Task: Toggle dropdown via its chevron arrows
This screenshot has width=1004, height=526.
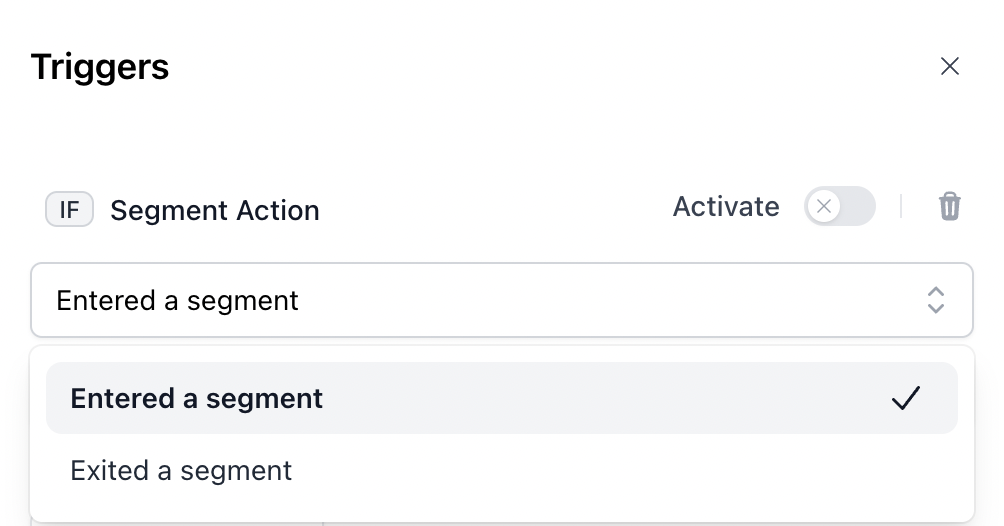Action: pos(935,300)
